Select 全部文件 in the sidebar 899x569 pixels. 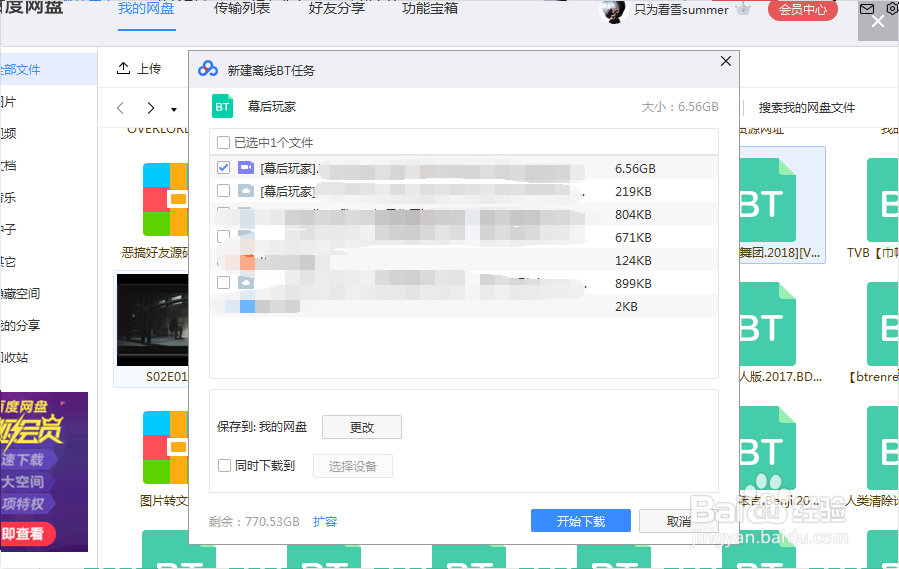[48, 69]
